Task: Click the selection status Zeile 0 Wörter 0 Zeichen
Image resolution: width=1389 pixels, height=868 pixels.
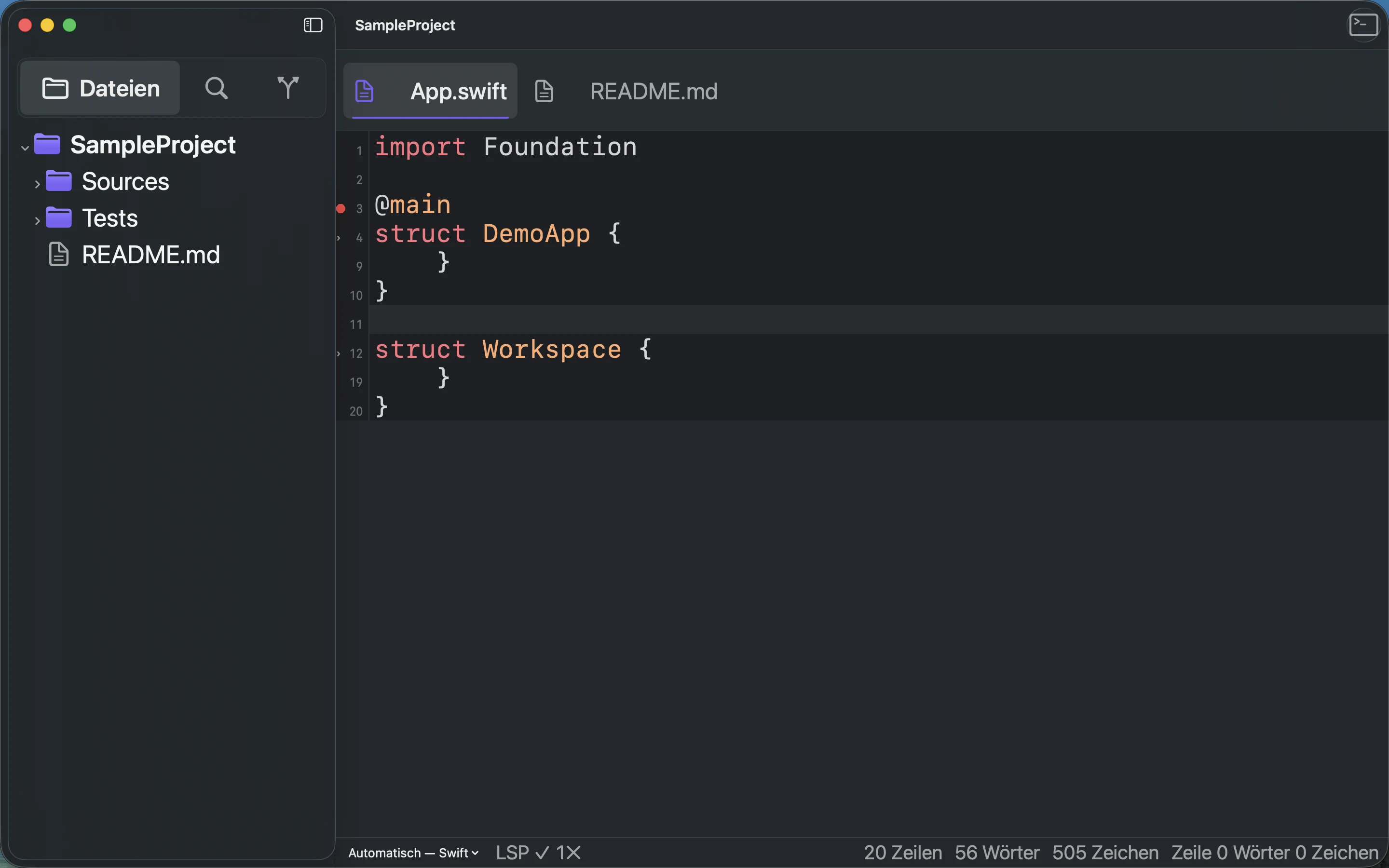Action: 1275,853
